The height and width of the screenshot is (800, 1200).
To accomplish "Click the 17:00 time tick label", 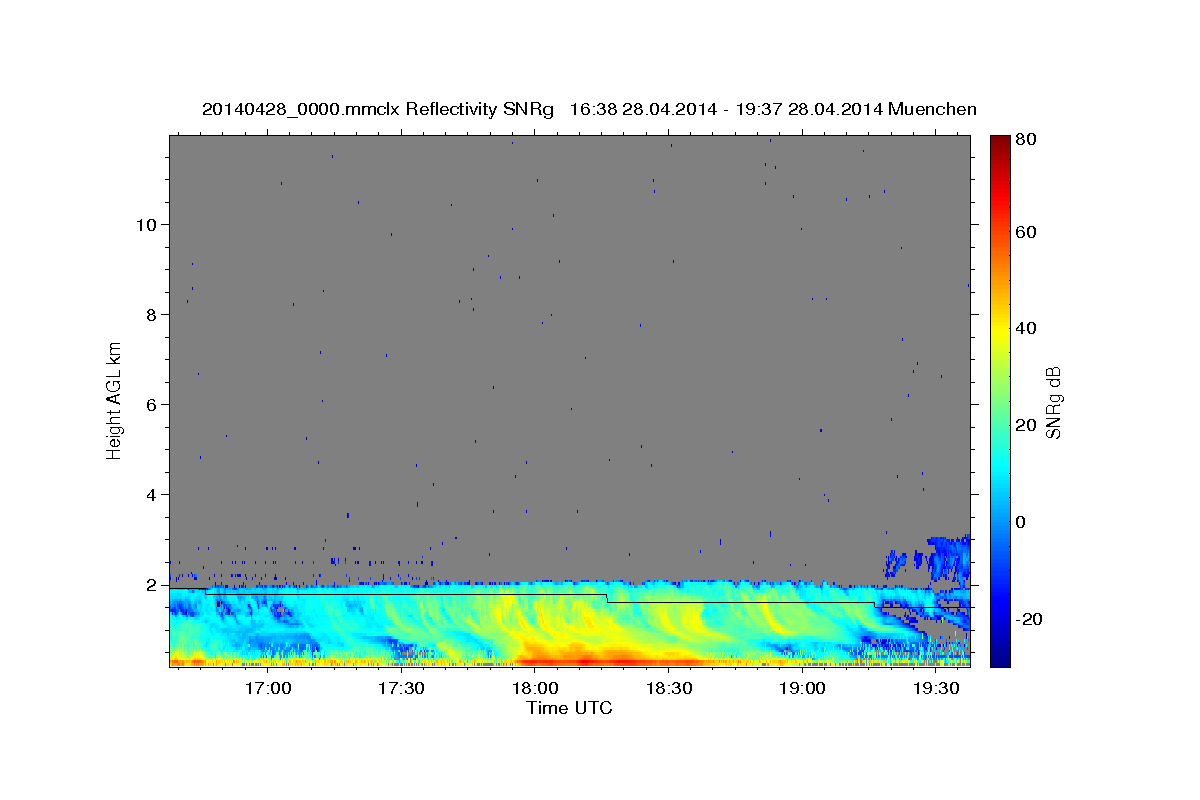I will click(x=268, y=688).
